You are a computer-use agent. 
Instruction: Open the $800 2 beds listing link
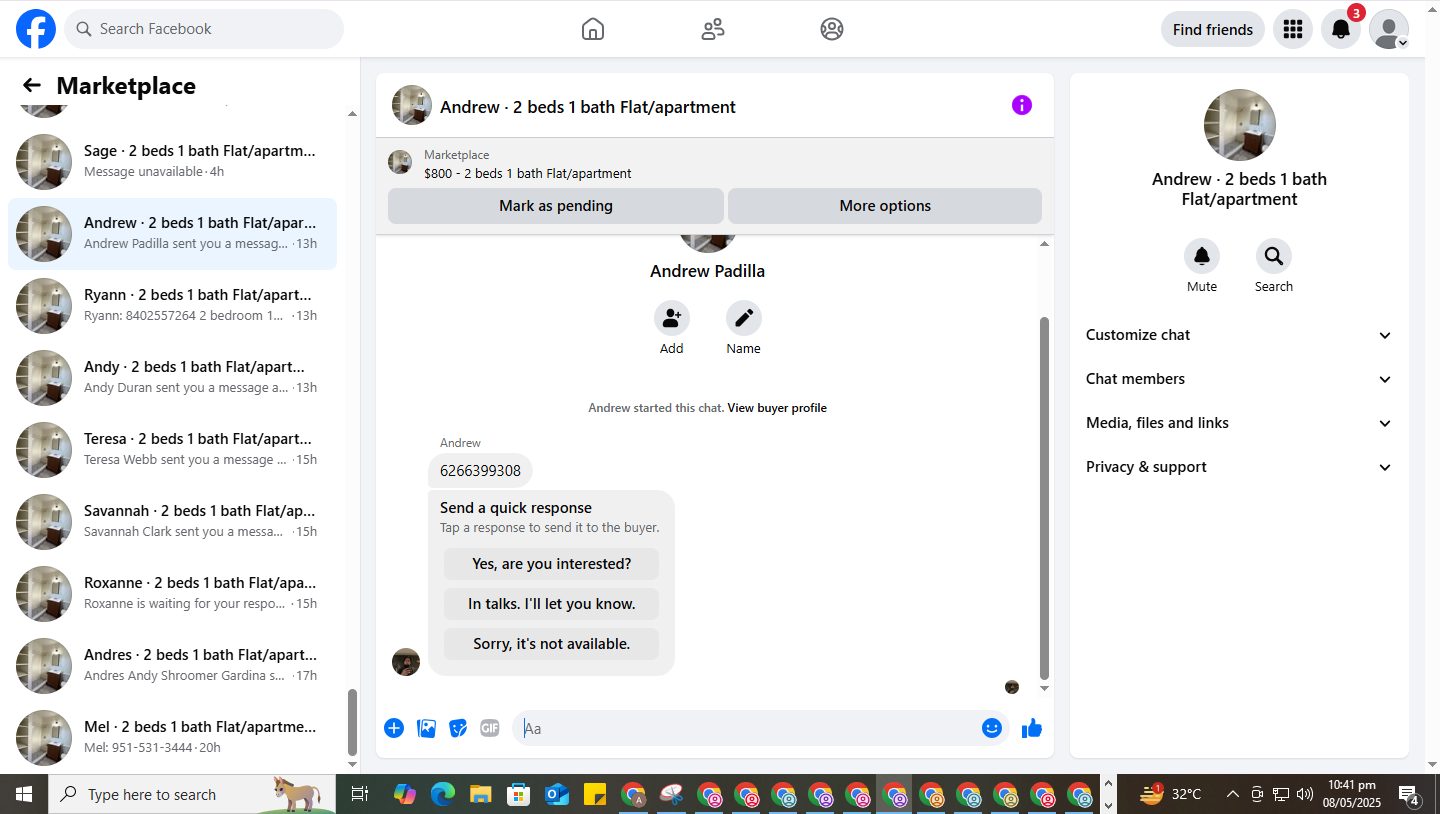click(528, 174)
